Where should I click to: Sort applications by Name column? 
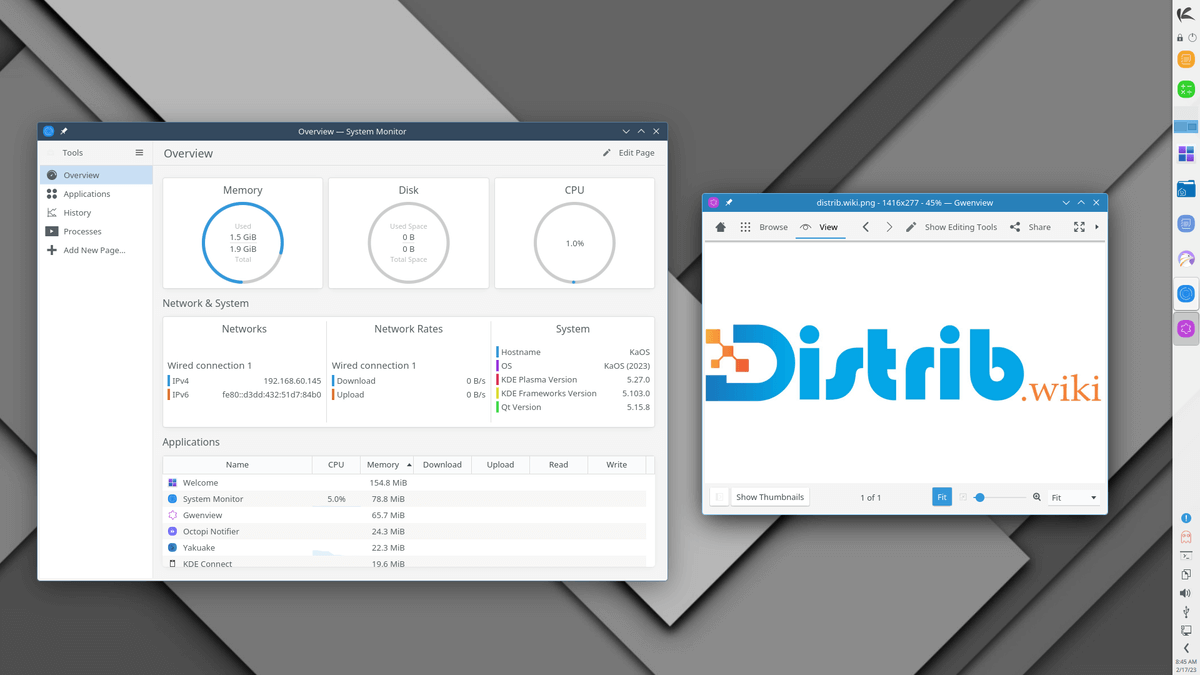point(237,464)
